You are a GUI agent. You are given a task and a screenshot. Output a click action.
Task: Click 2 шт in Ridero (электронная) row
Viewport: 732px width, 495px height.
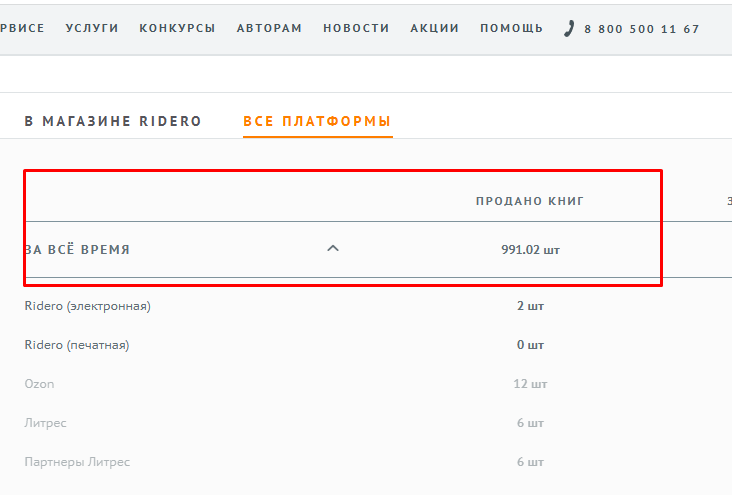pos(530,306)
